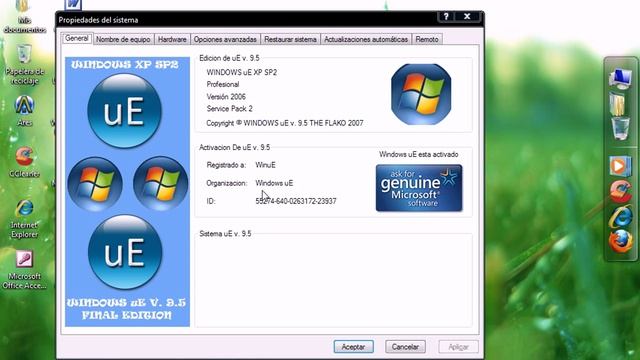
Task: Click the right Windows orb in banner
Action: (x=161, y=184)
